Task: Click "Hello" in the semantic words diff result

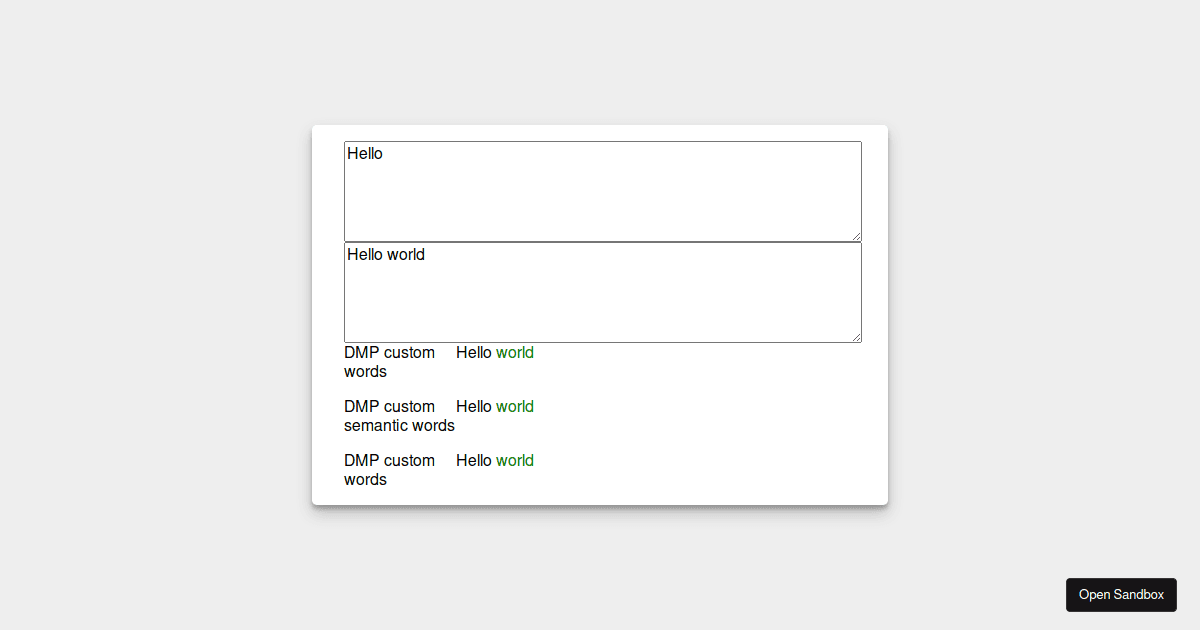Action: click(474, 407)
